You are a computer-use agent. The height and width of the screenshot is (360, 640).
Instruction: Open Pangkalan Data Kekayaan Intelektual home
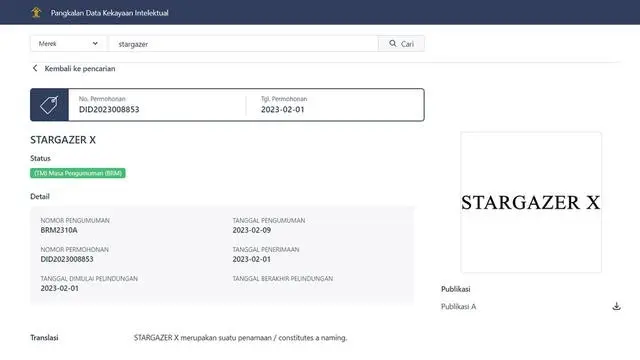[109, 13]
